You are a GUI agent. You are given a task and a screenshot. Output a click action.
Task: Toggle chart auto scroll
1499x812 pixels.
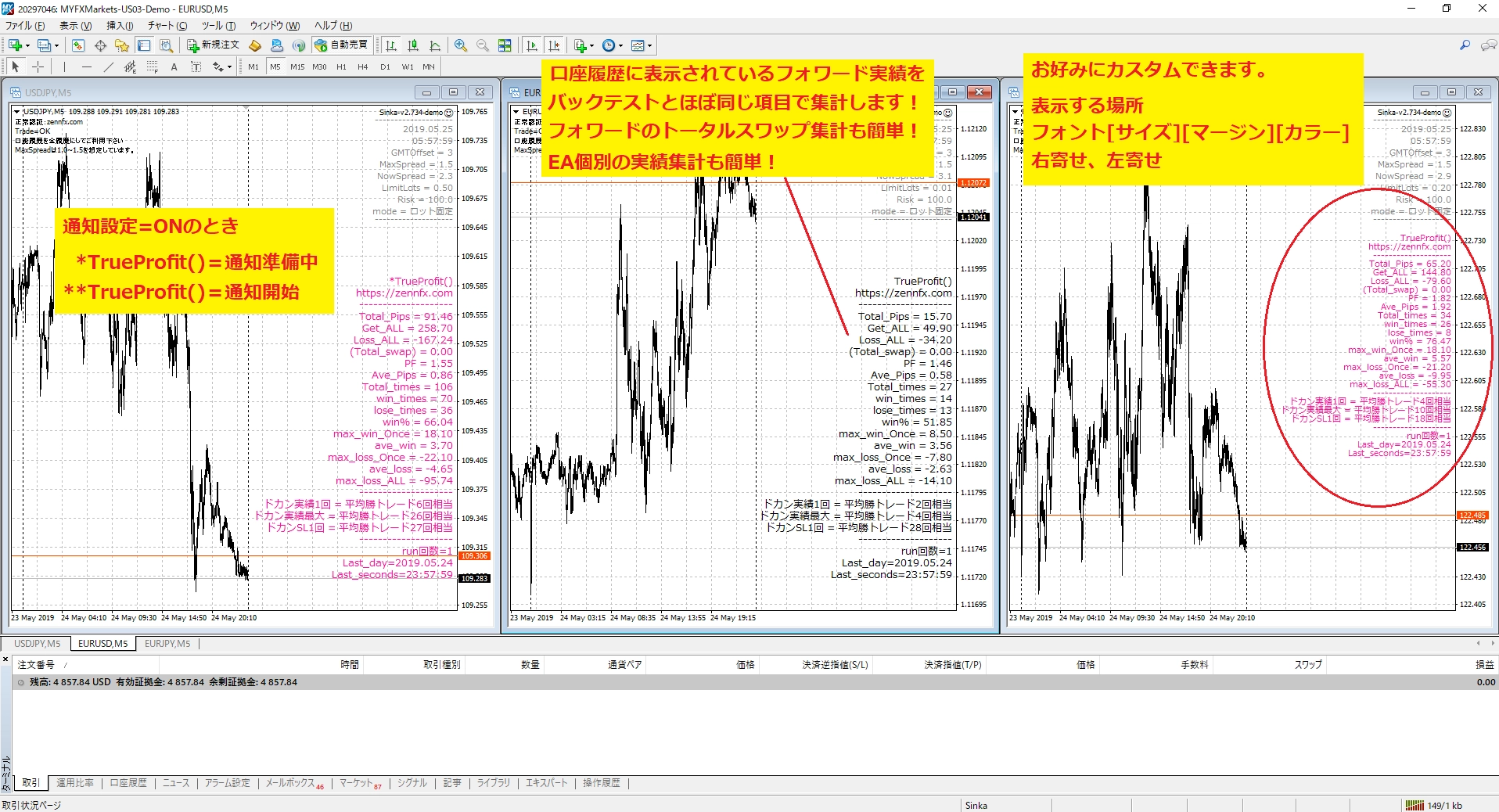(x=532, y=45)
